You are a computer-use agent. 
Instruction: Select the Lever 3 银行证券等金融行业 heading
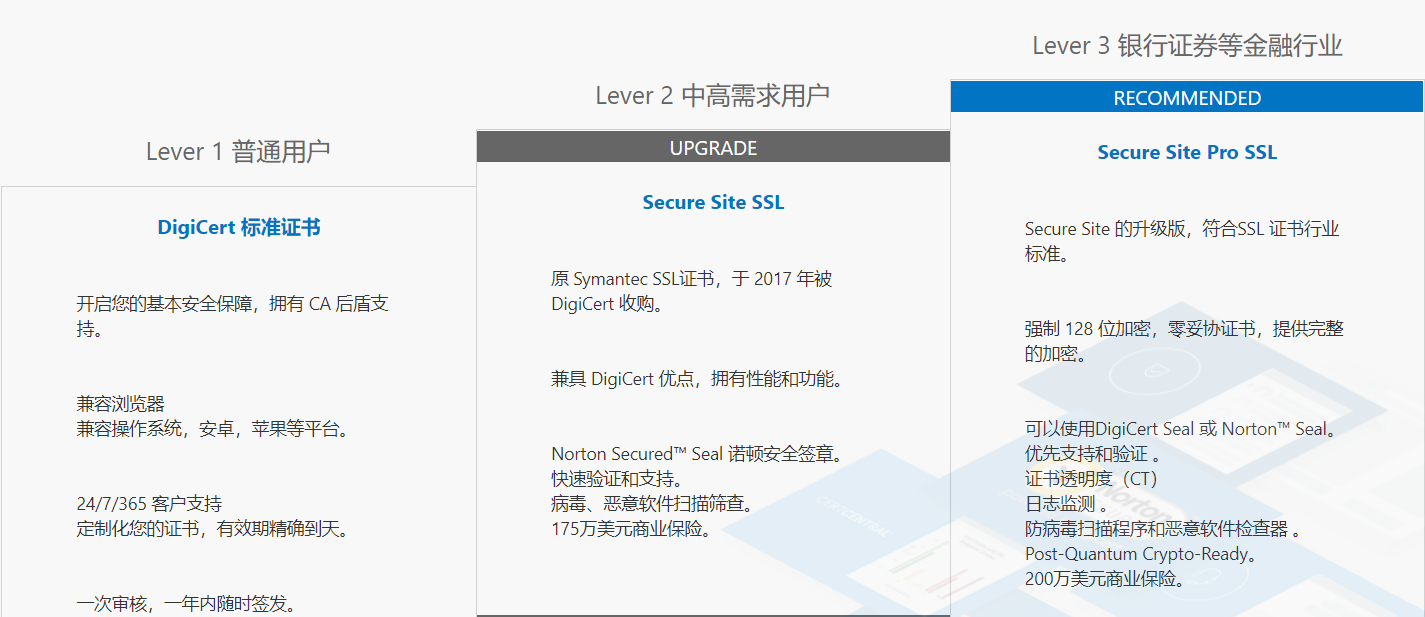click(x=1187, y=46)
